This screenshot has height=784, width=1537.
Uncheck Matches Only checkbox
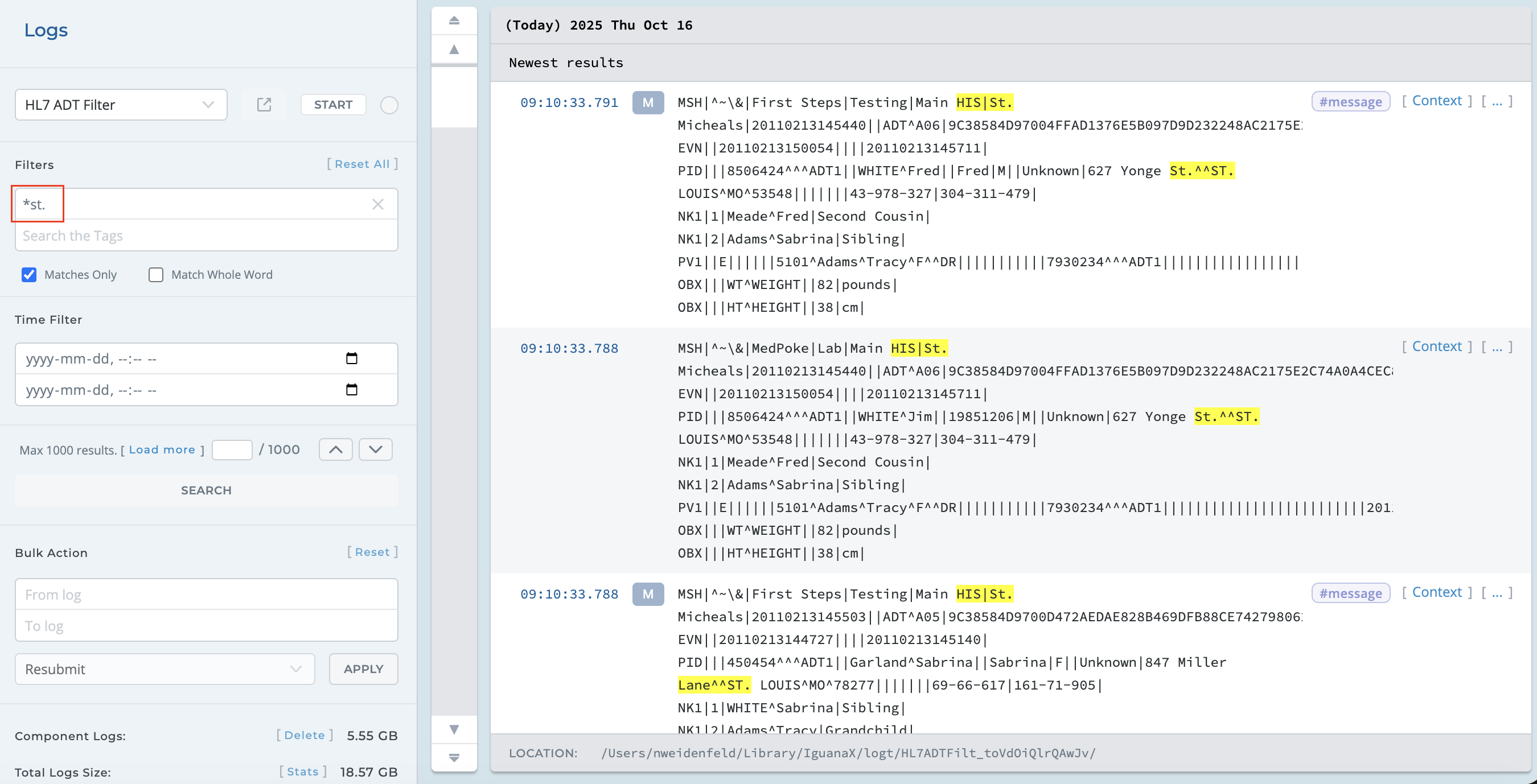pyautogui.click(x=28, y=275)
